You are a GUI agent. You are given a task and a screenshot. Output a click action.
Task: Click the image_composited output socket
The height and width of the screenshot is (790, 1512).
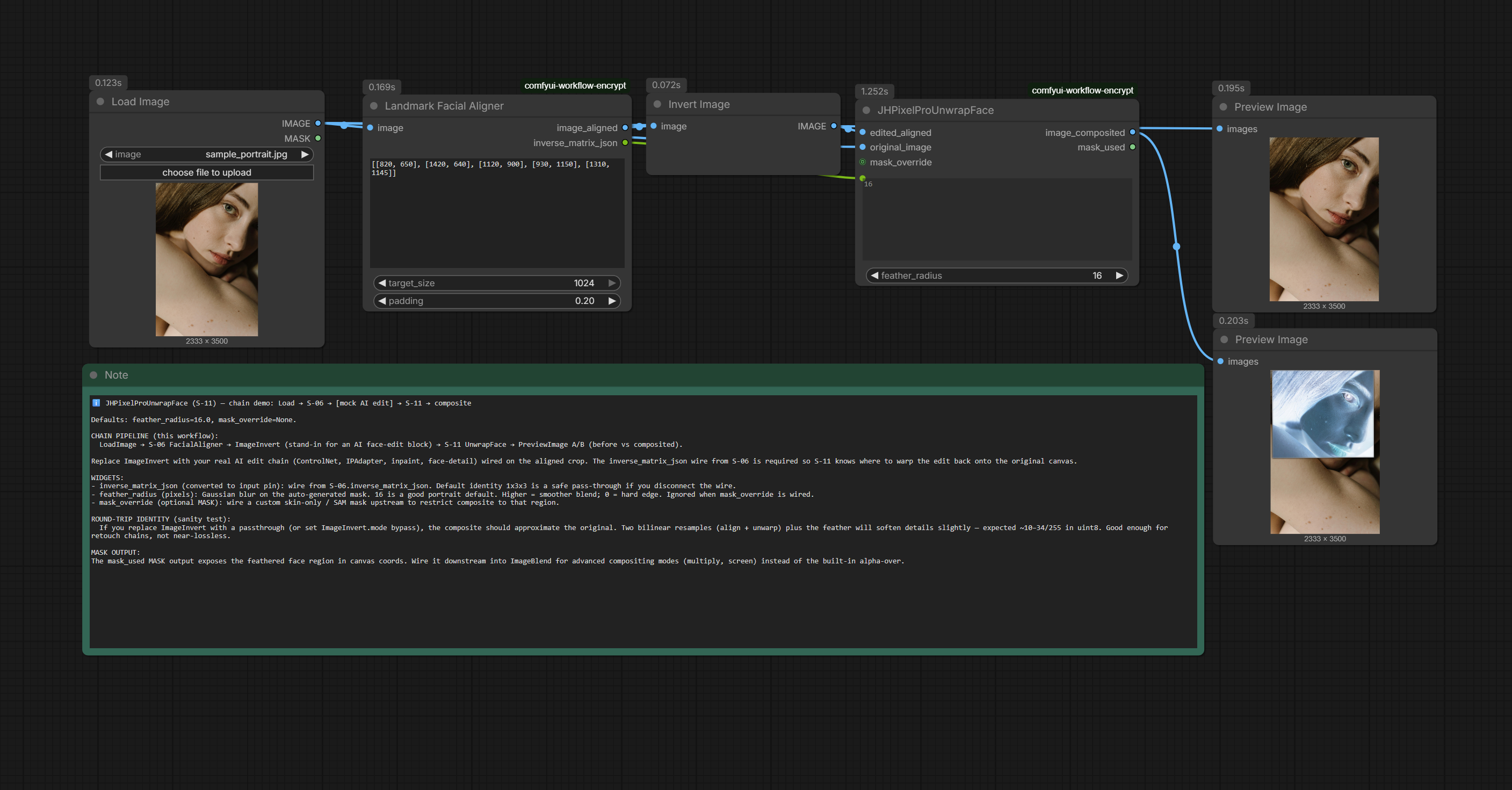(1133, 132)
